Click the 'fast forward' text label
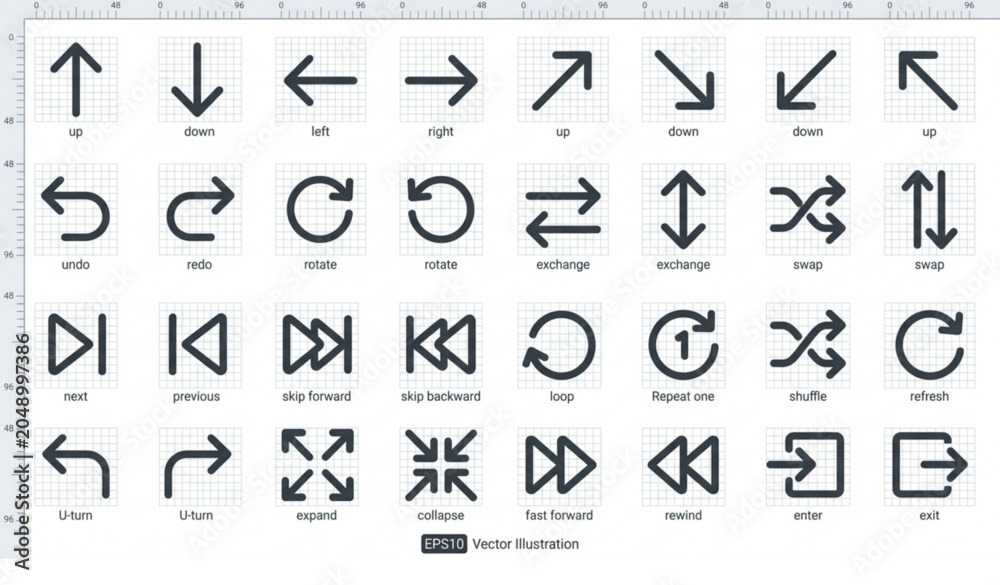Screen dimensions: 1000x585 [559, 515]
